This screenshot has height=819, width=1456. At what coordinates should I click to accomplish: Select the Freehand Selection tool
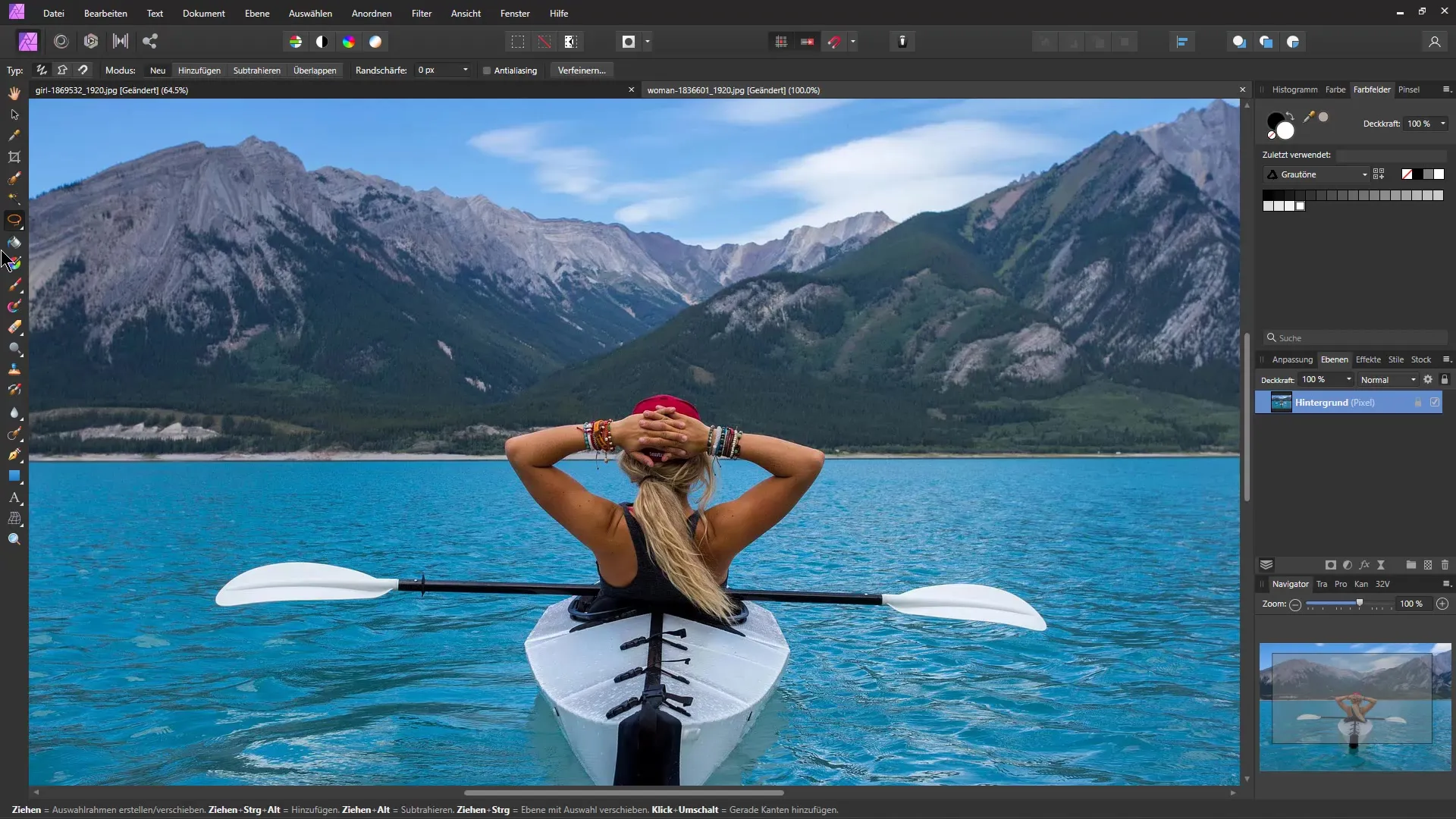pos(14,221)
